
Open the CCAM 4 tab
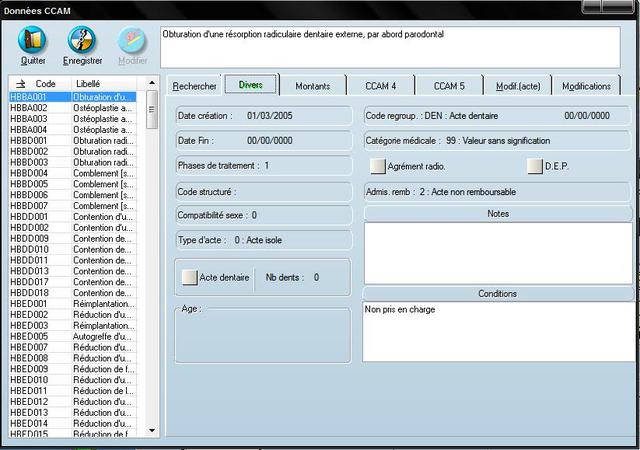[x=380, y=86]
